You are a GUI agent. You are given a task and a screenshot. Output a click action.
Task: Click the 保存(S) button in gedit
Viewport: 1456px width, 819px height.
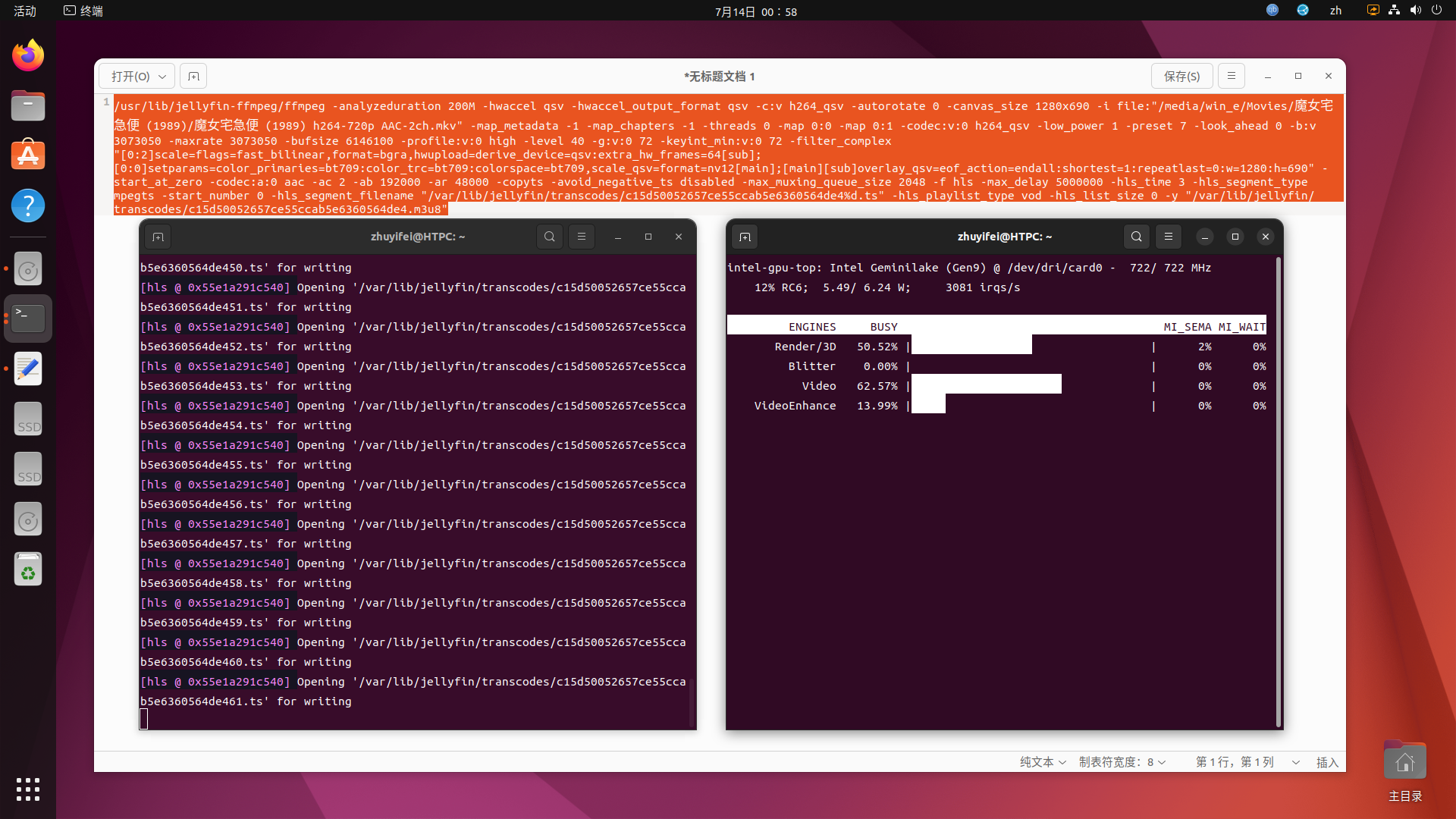[x=1184, y=76]
